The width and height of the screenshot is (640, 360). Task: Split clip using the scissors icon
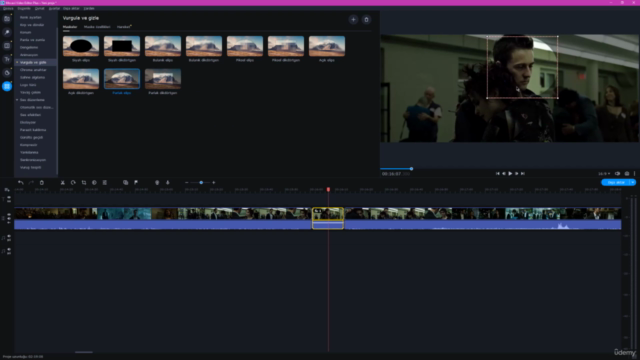[x=62, y=182]
